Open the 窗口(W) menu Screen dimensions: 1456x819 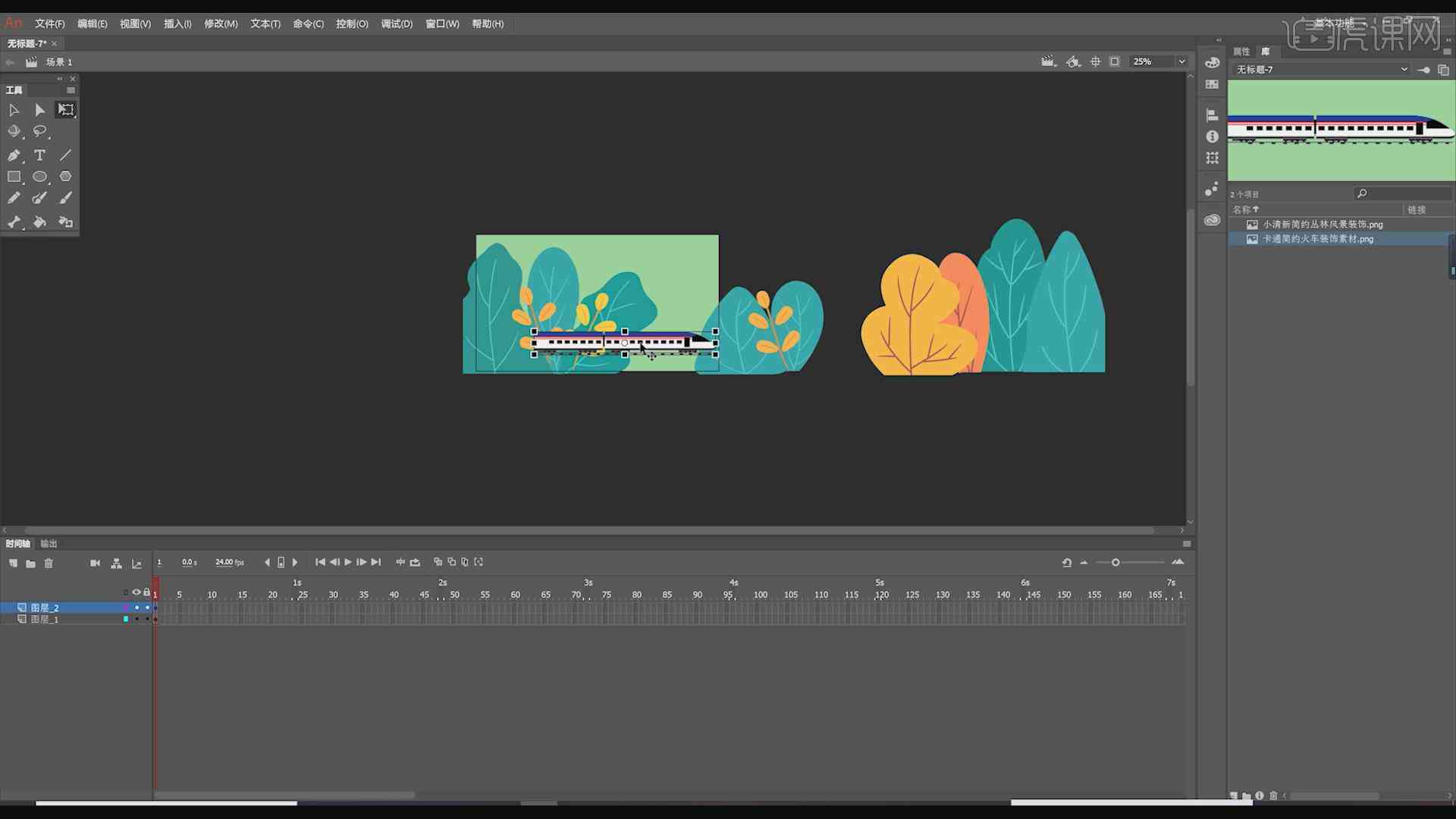(442, 24)
